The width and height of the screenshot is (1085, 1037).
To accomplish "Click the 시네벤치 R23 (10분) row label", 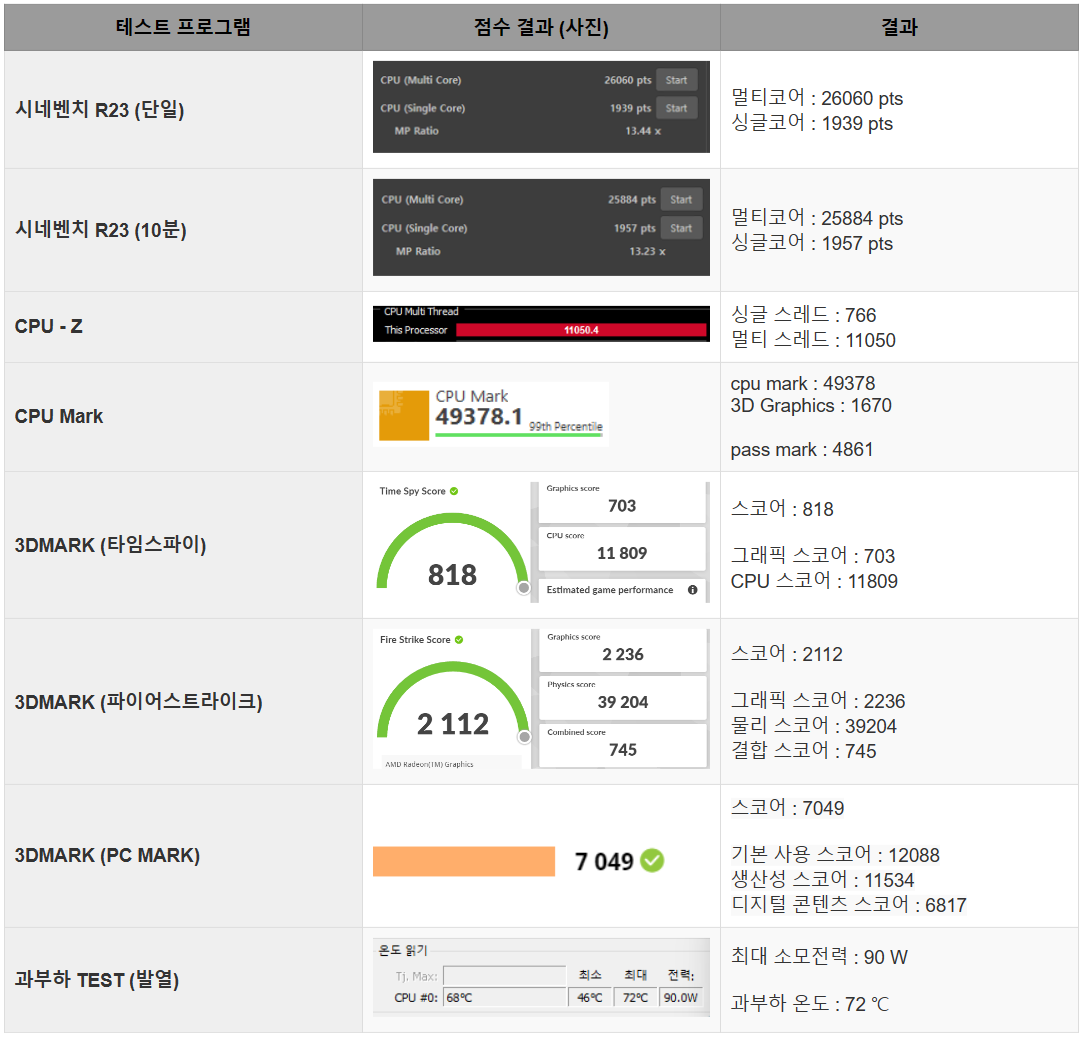I will click(x=101, y=230).
